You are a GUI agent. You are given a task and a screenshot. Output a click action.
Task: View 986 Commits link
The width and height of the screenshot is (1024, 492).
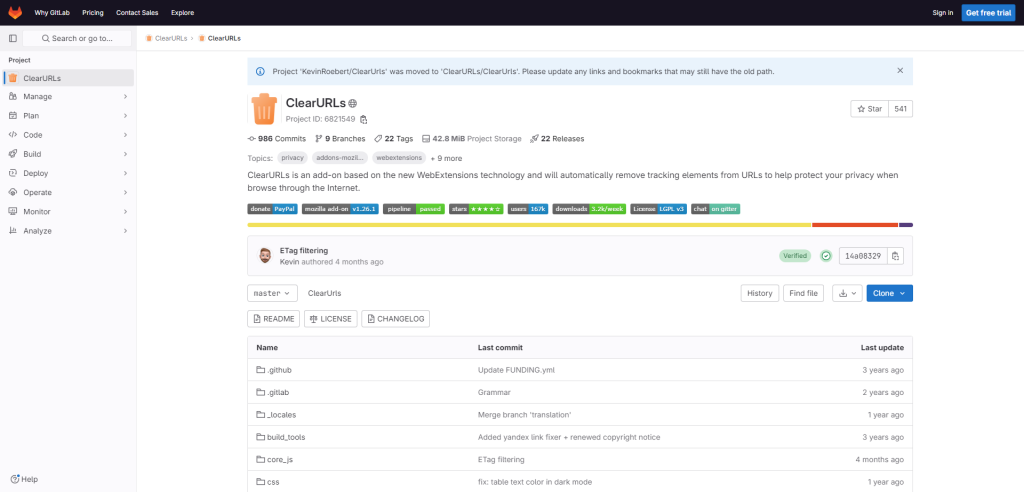(277, 139)
